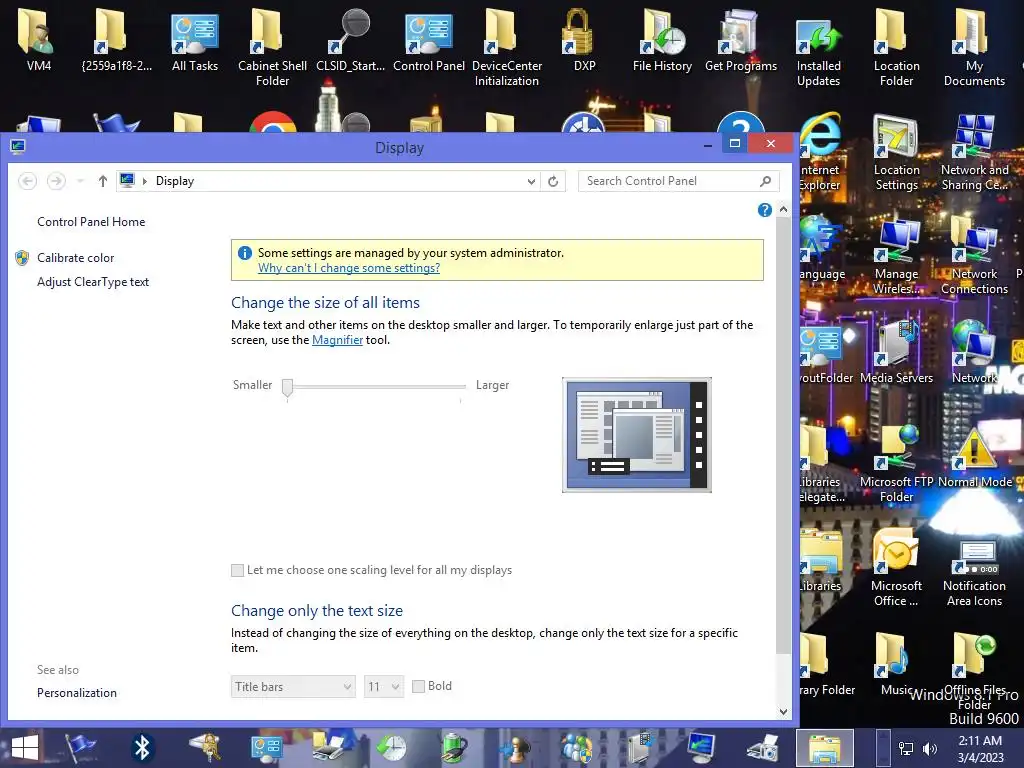Open Manage Wireless desktop shortcut
This screenshot has height=768, width=1024.
[896, 257]
